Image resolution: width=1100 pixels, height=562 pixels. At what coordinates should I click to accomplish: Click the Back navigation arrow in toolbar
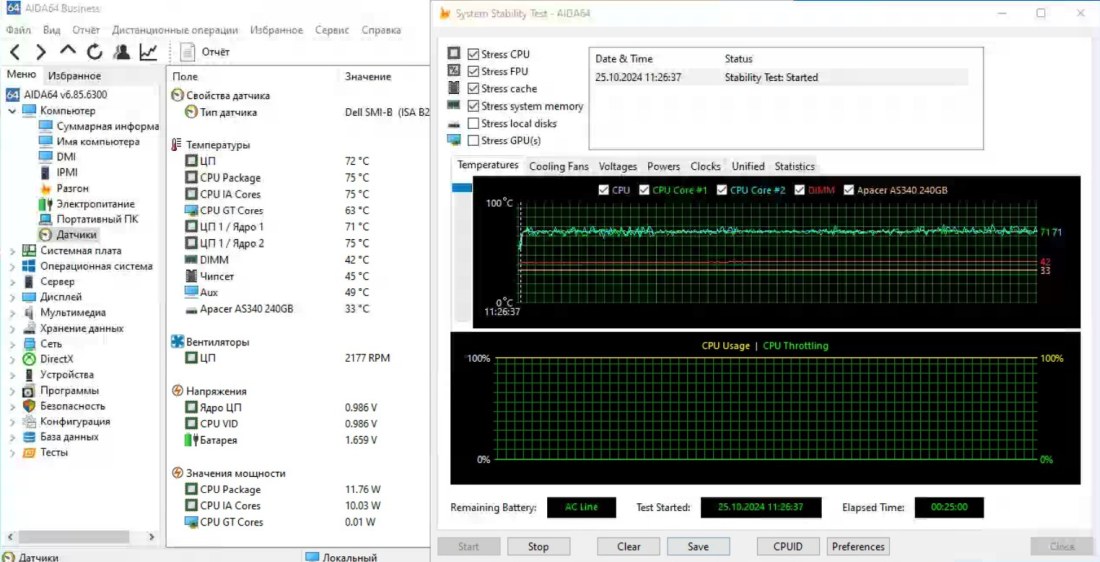[15, 52]
